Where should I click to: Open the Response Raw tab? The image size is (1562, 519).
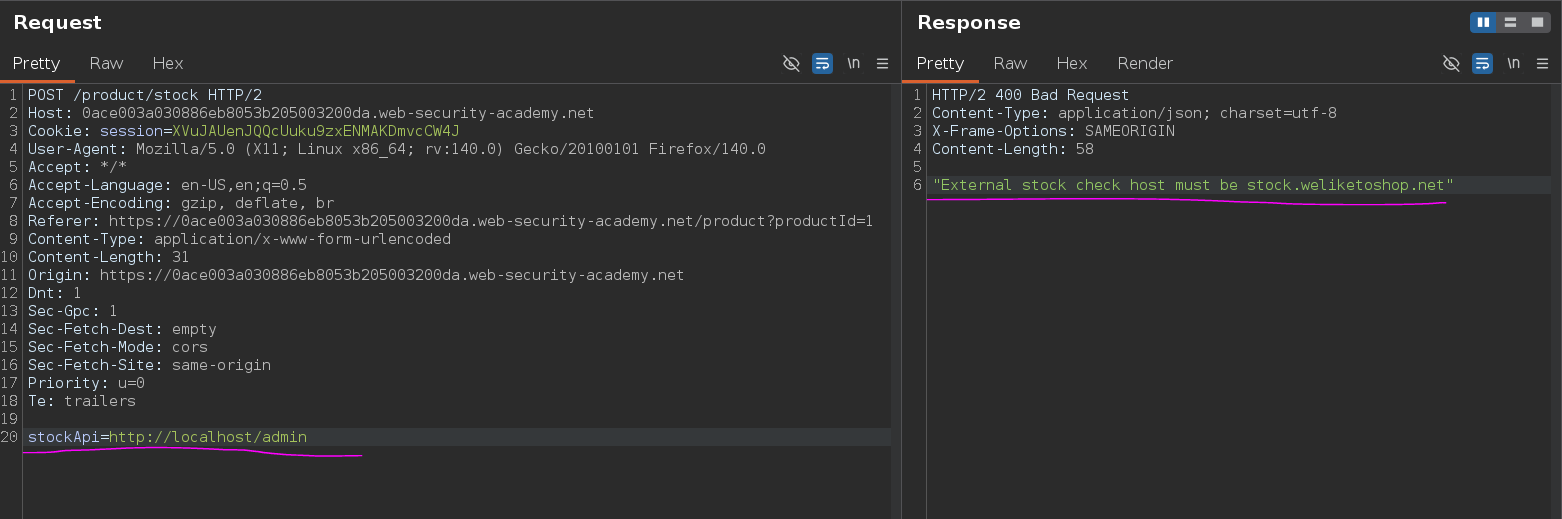tap(1010, 63)
